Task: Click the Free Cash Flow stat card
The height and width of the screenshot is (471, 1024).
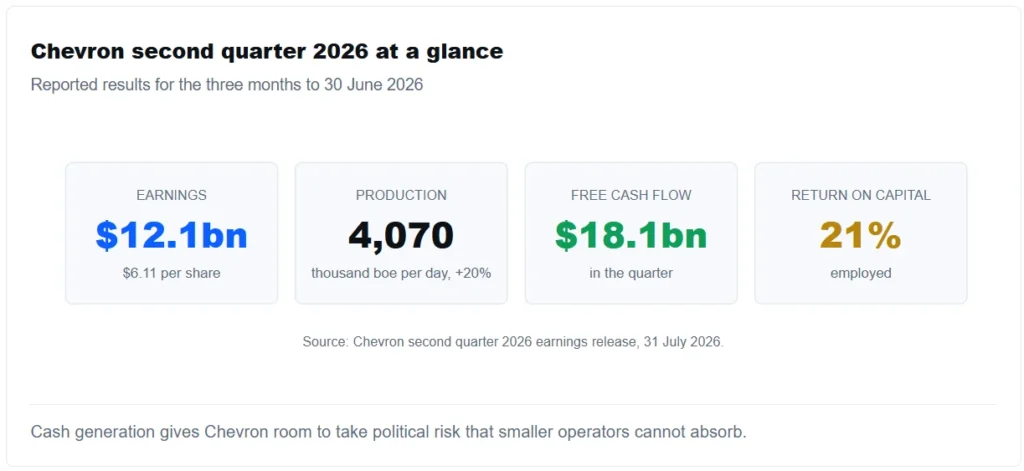Action: 631,233
